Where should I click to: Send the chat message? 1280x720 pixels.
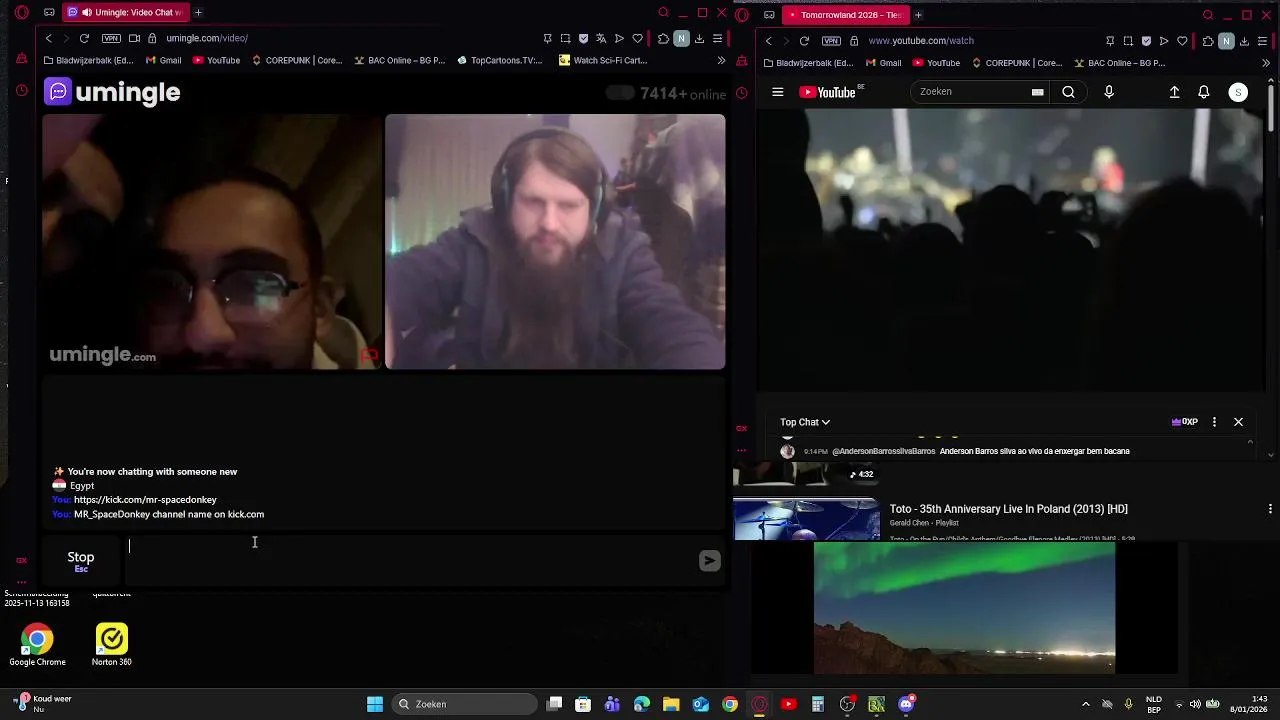(x=709, y=561)
